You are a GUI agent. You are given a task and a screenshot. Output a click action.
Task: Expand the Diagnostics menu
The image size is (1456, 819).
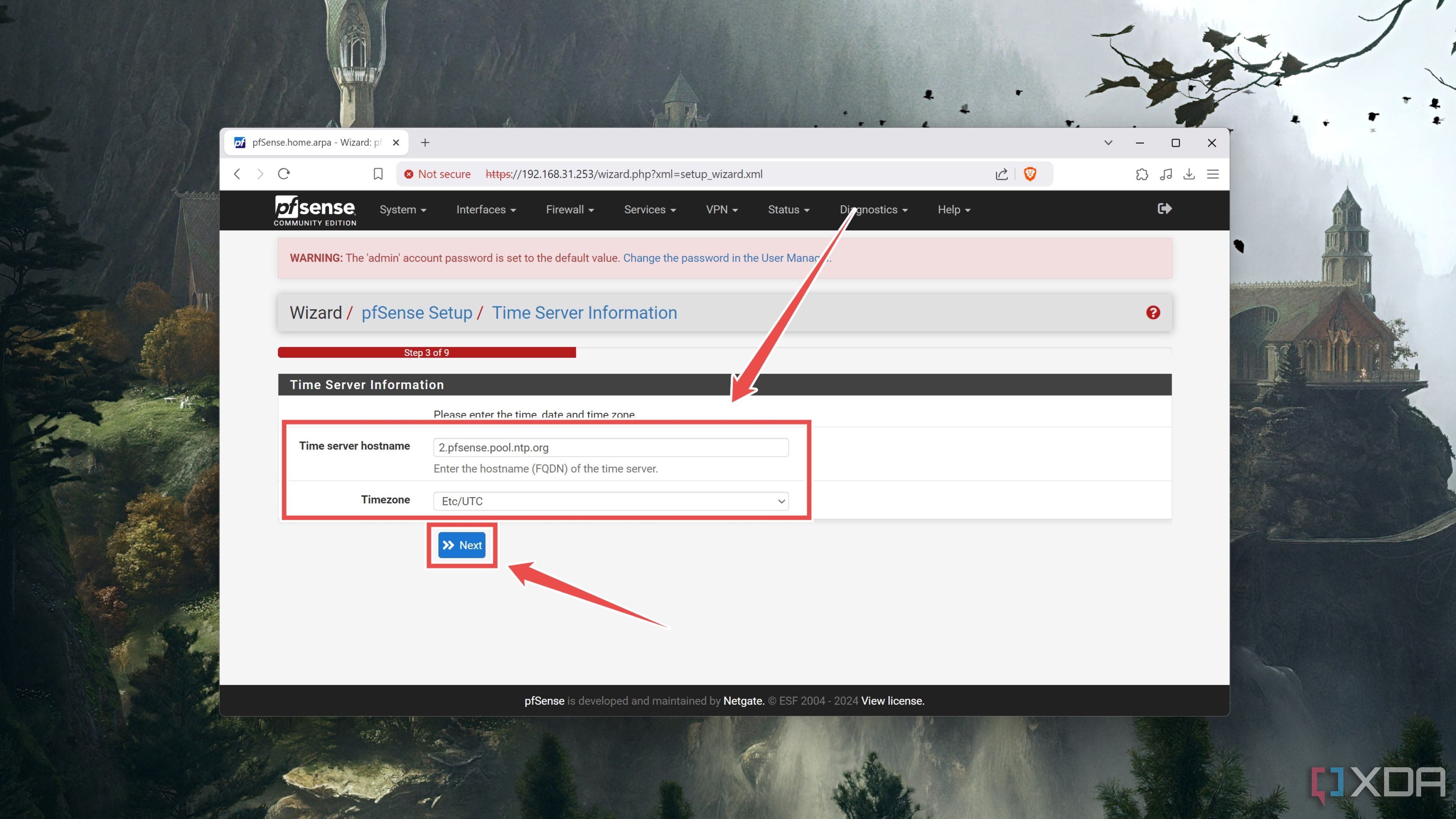point(874,210)
